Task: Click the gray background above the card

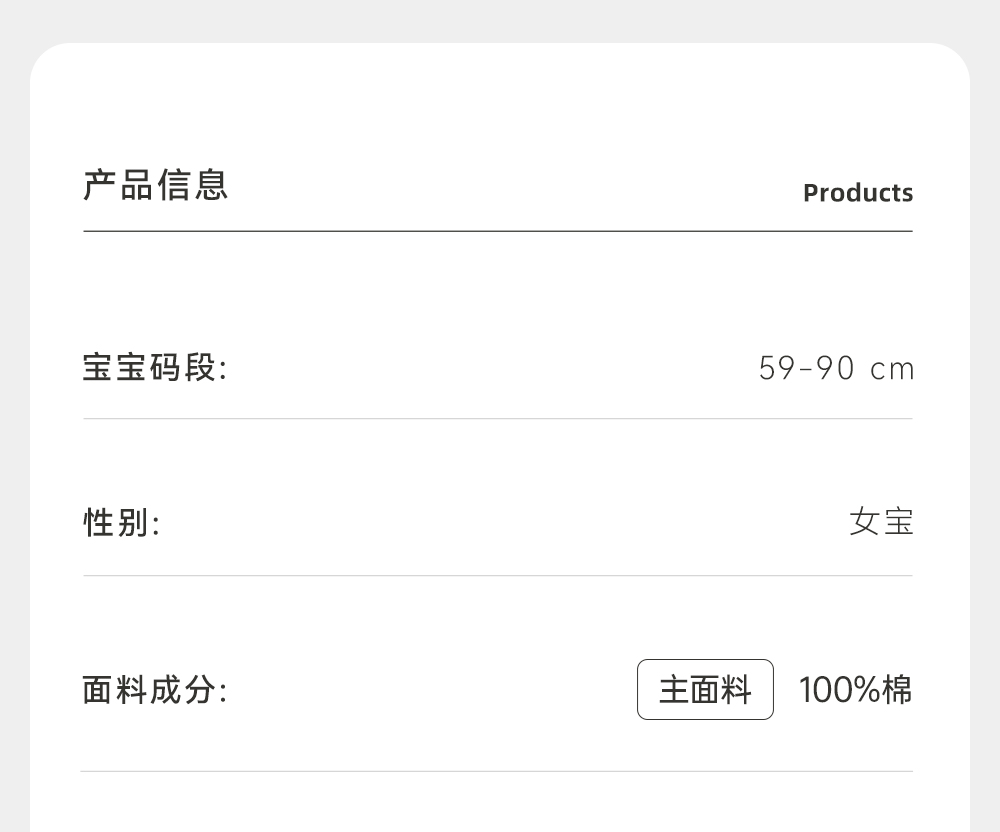Action: tap(500, 20)
